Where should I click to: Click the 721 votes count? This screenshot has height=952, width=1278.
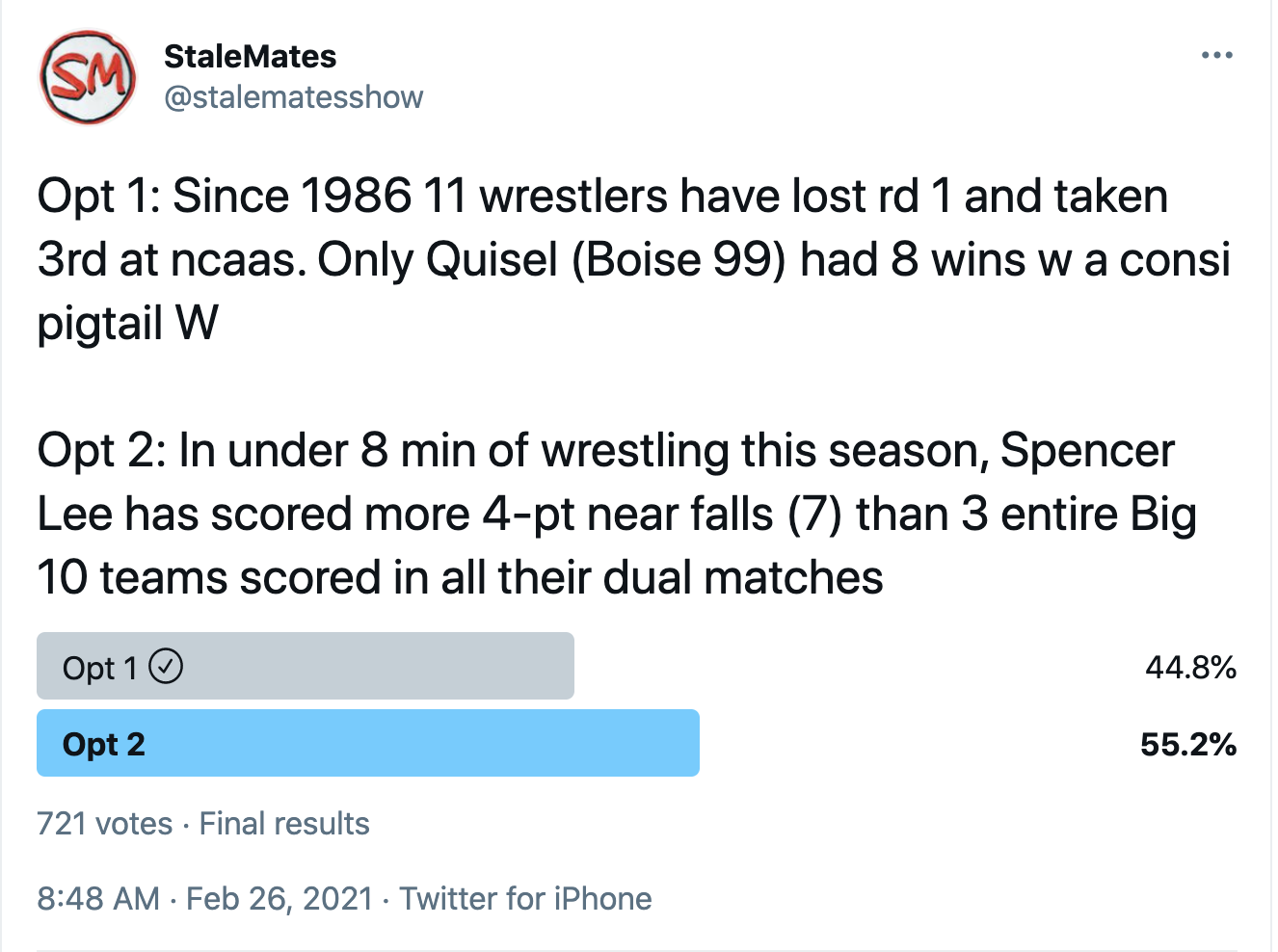[x=104, y=824]
